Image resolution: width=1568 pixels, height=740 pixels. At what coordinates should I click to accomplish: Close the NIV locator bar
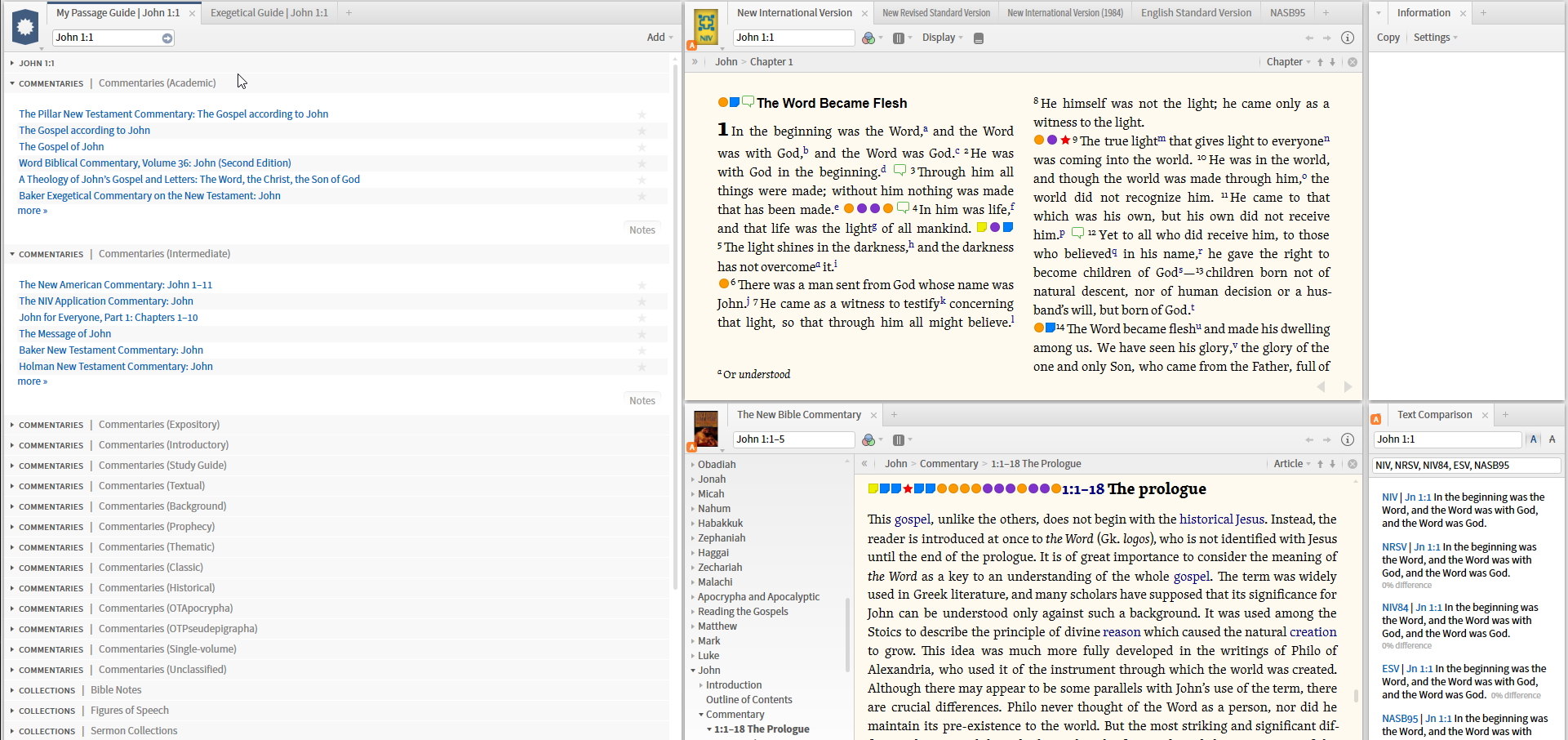(x=1353, y=62)
